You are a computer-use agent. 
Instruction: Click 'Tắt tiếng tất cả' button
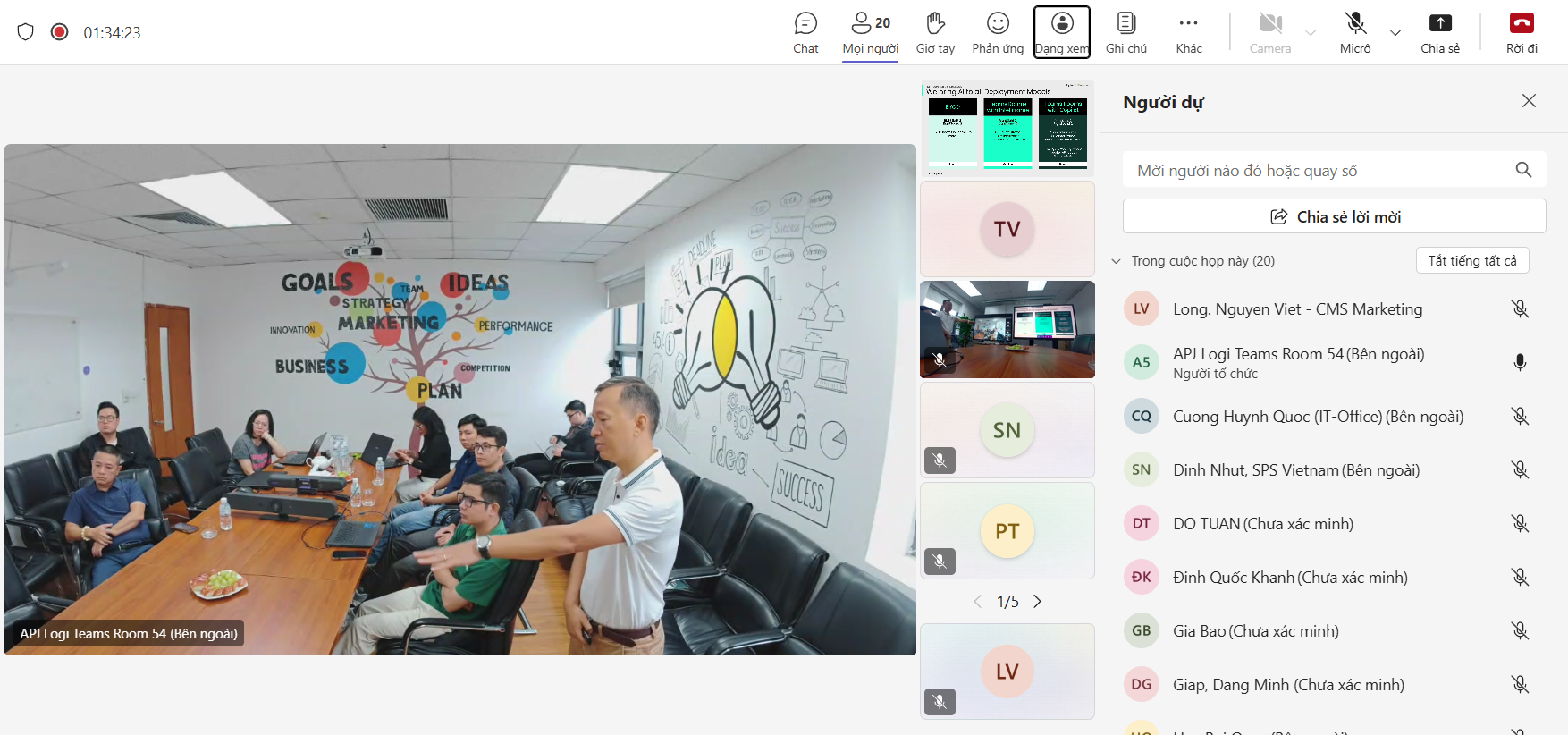coord(1471,260)
